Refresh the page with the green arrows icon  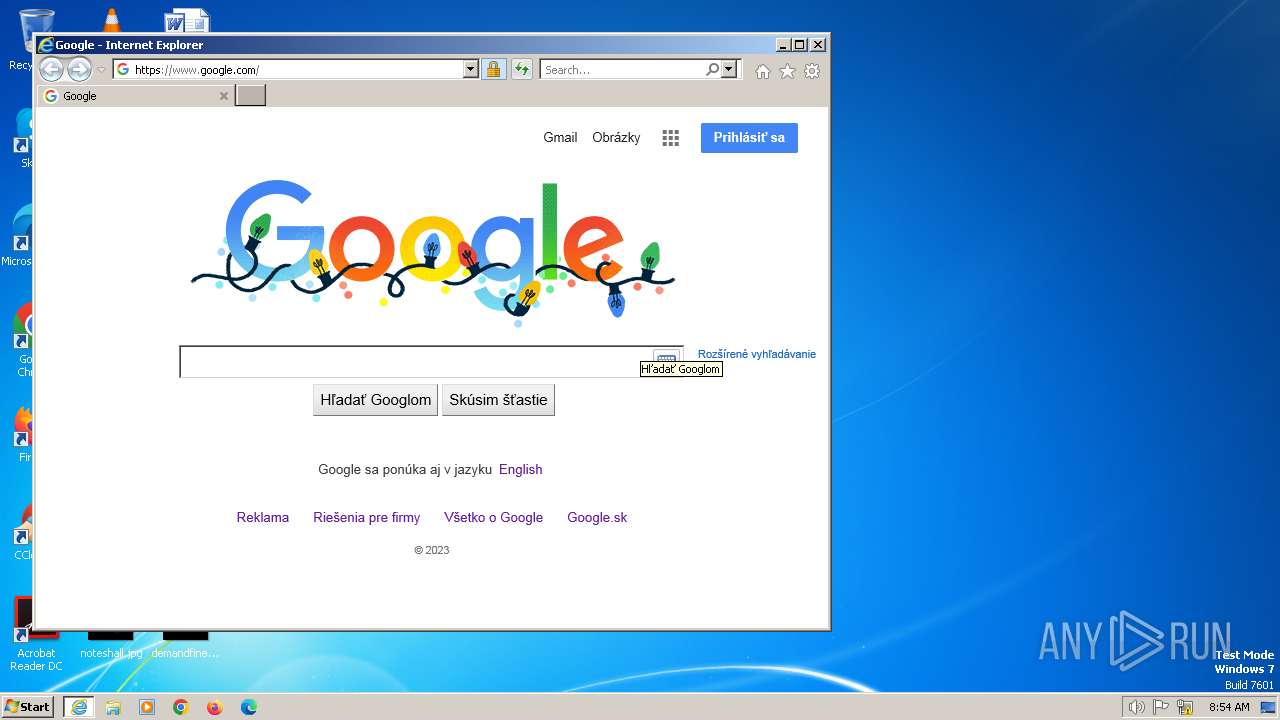pyautogui.click(x=521, y=70)
